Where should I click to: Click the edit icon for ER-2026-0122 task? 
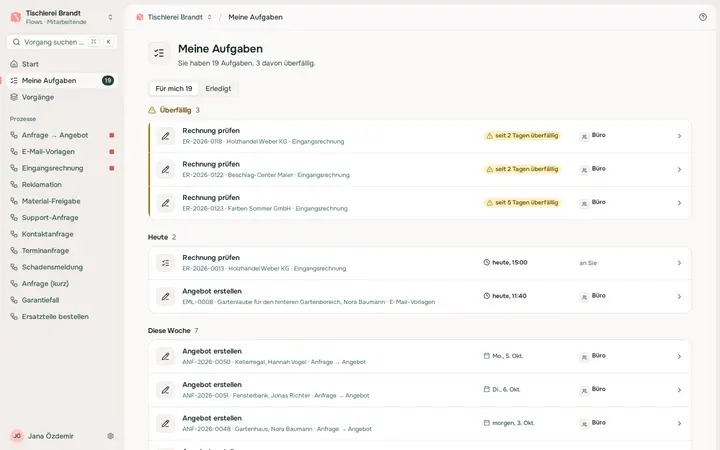(165, 169)
